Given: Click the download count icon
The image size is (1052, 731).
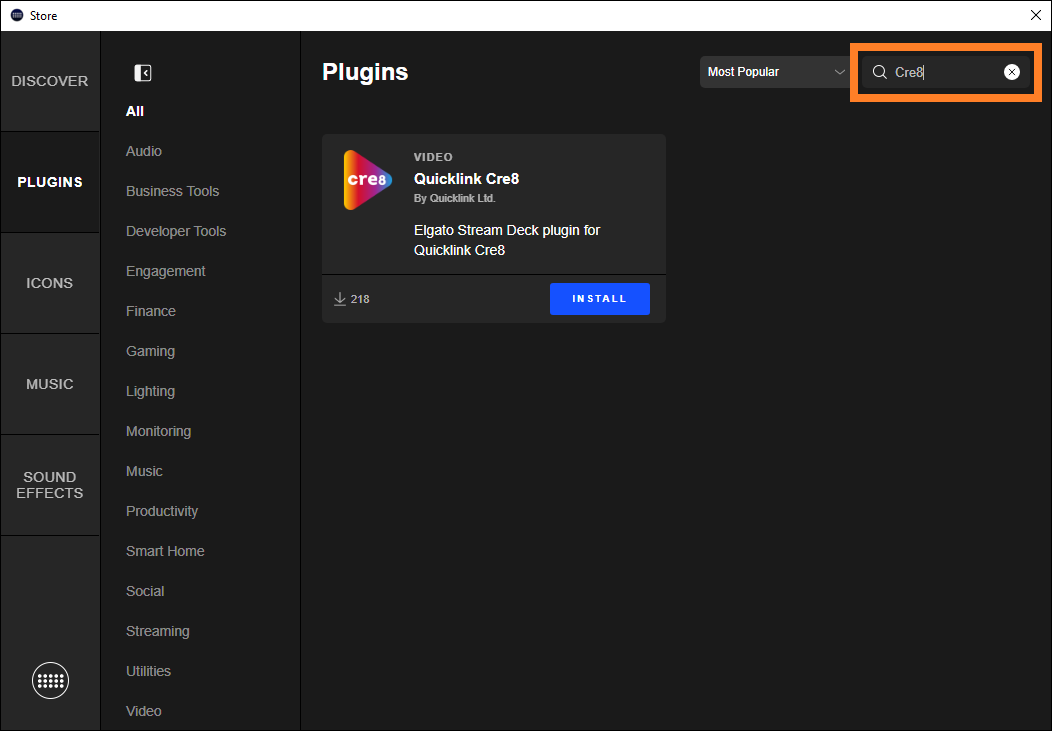Looking at the screenshot, I should [339, 298].
